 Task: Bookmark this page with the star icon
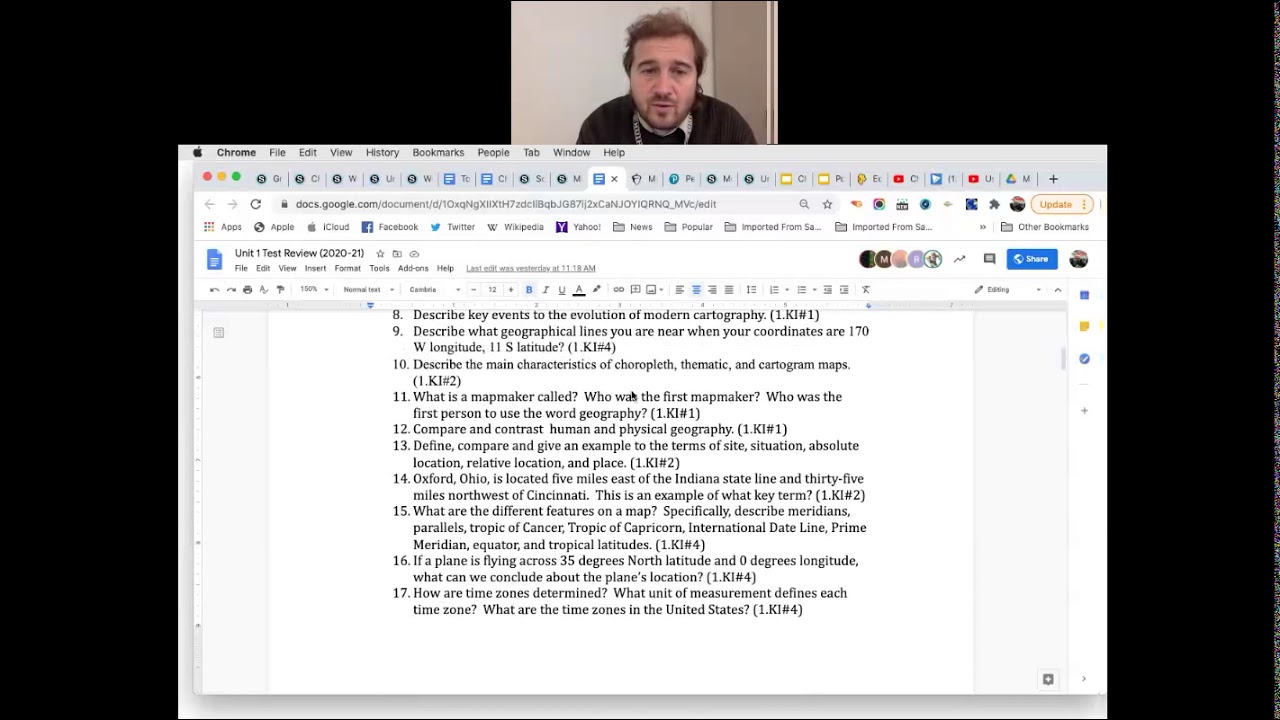(827, 204)
